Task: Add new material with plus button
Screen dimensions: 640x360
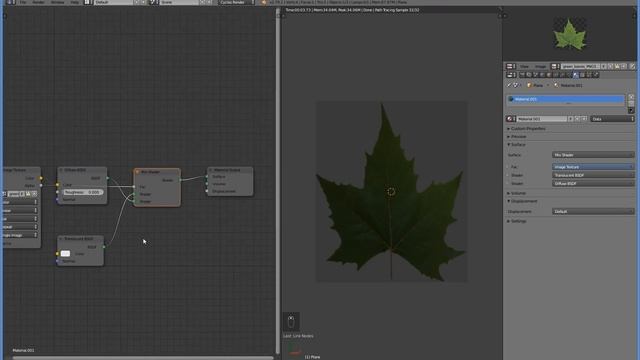Action: [x=577, y=119]
